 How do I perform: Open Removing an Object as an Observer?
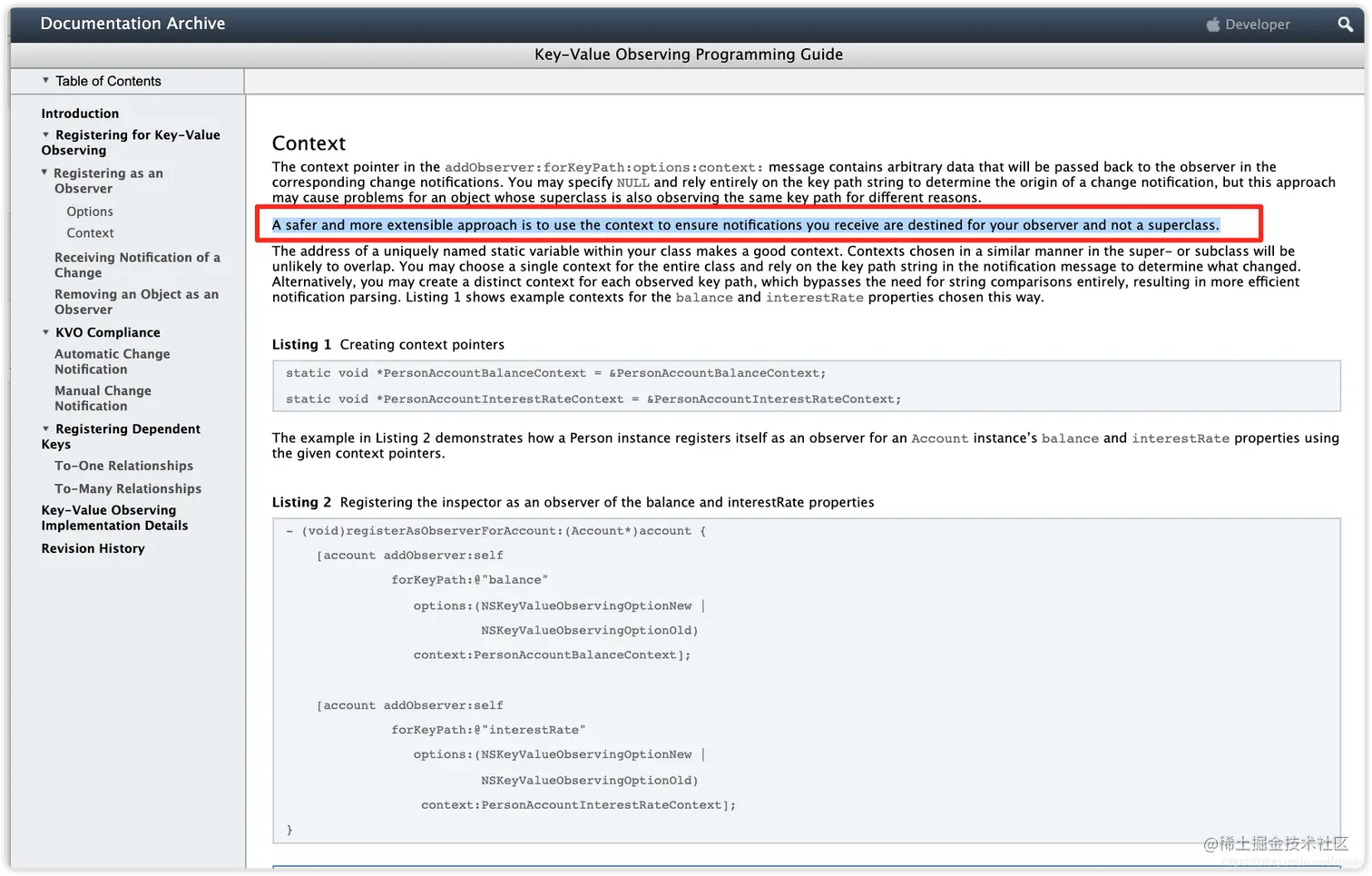[136, 301]
